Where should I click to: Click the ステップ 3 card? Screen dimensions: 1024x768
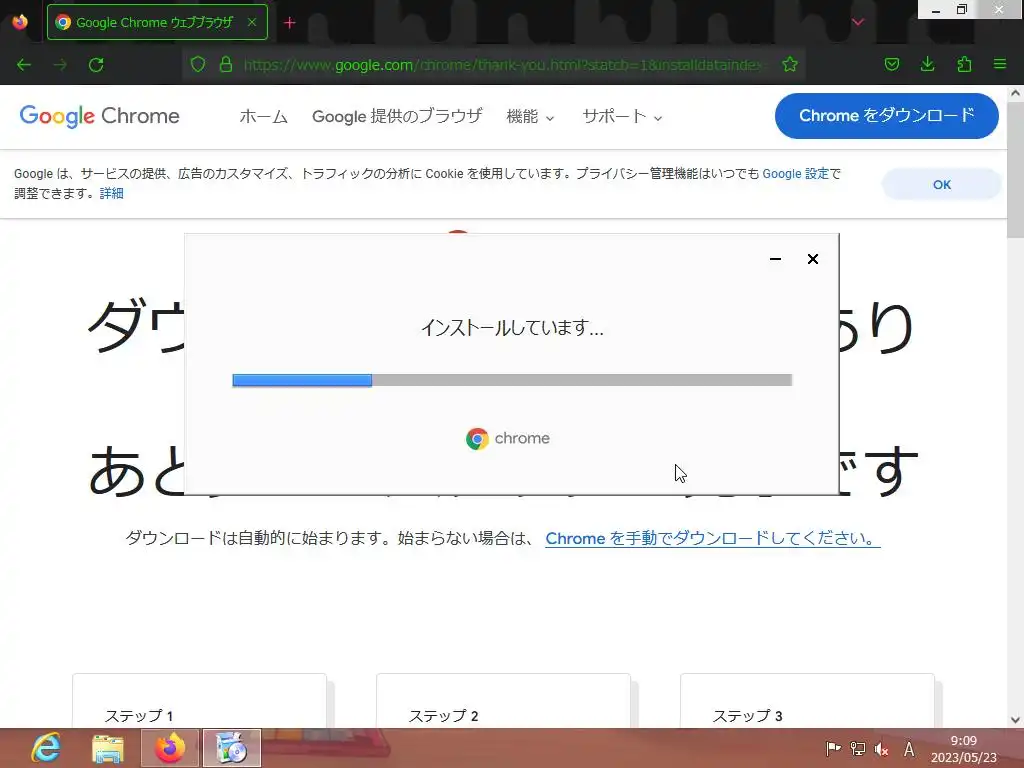[x=807, y=701]
